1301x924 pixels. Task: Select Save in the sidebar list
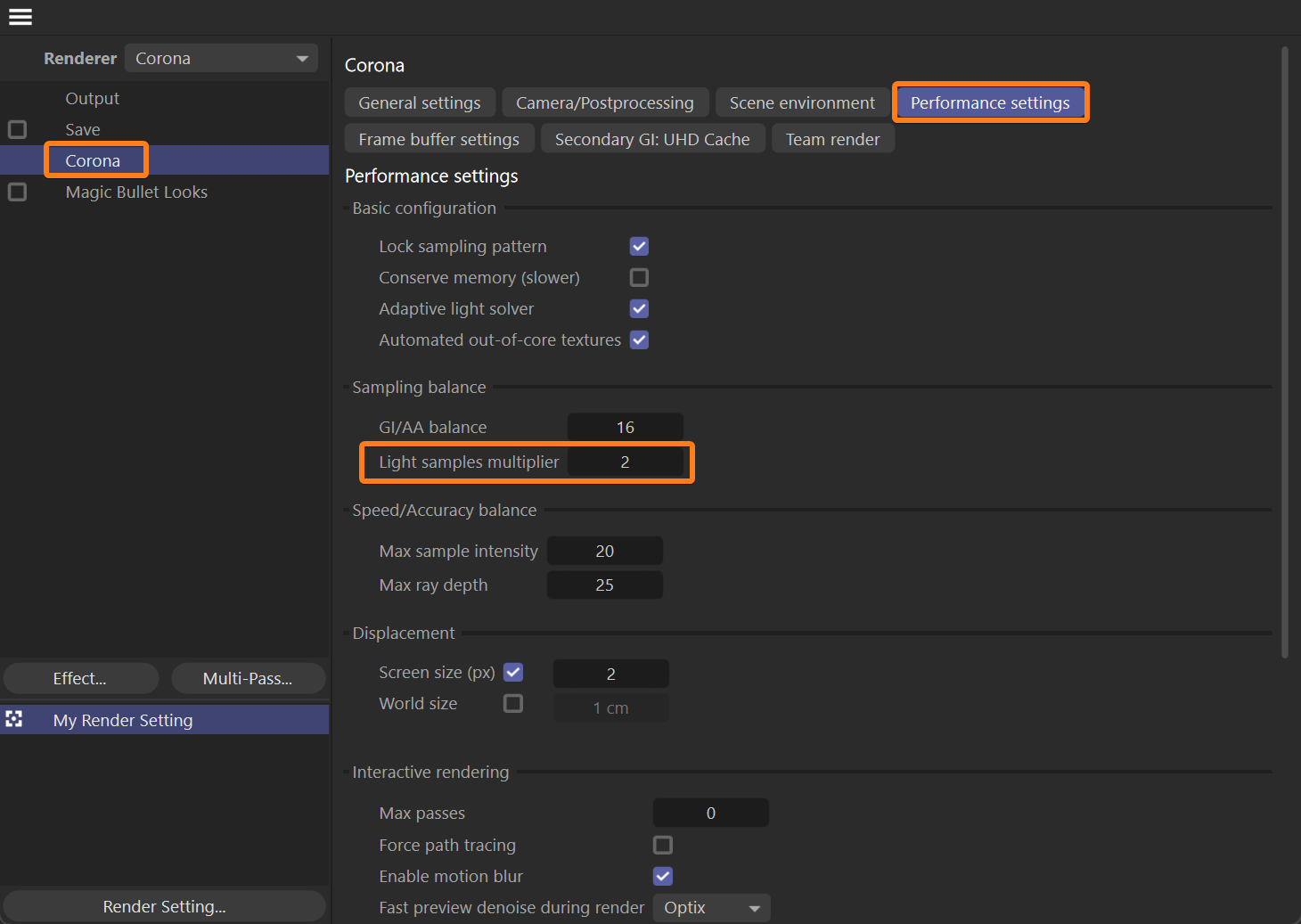click(x=83, y=129)
